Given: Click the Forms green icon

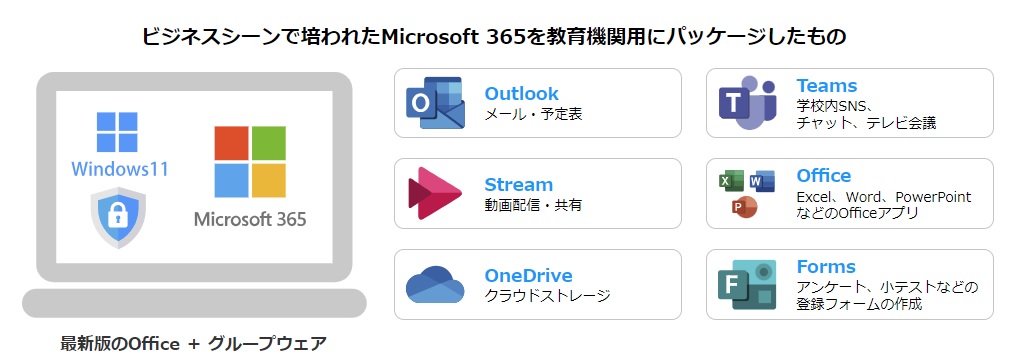Looking at the screenshot, I should (747, 285).
